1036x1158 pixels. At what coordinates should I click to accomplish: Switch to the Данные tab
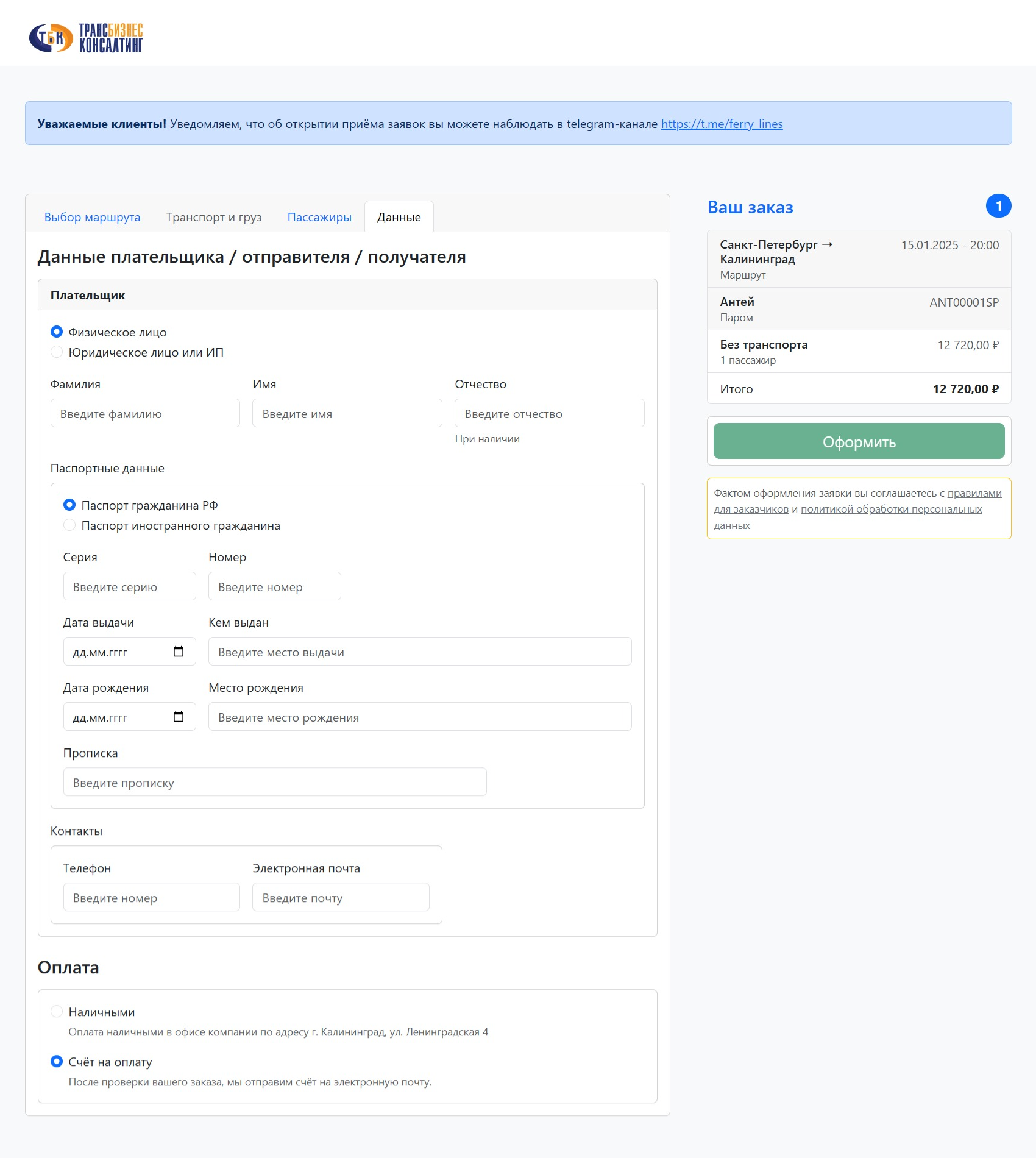(x=399, y=217)
